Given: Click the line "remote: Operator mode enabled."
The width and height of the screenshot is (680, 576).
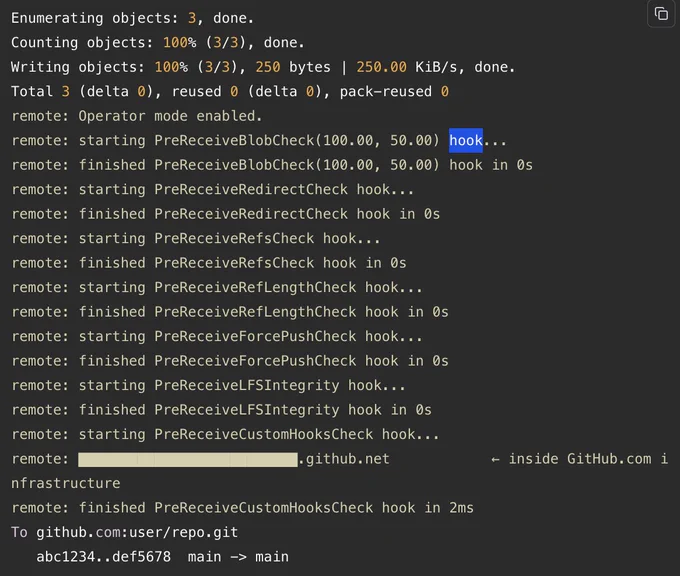Looking at the screenshot, I should 137,116.
